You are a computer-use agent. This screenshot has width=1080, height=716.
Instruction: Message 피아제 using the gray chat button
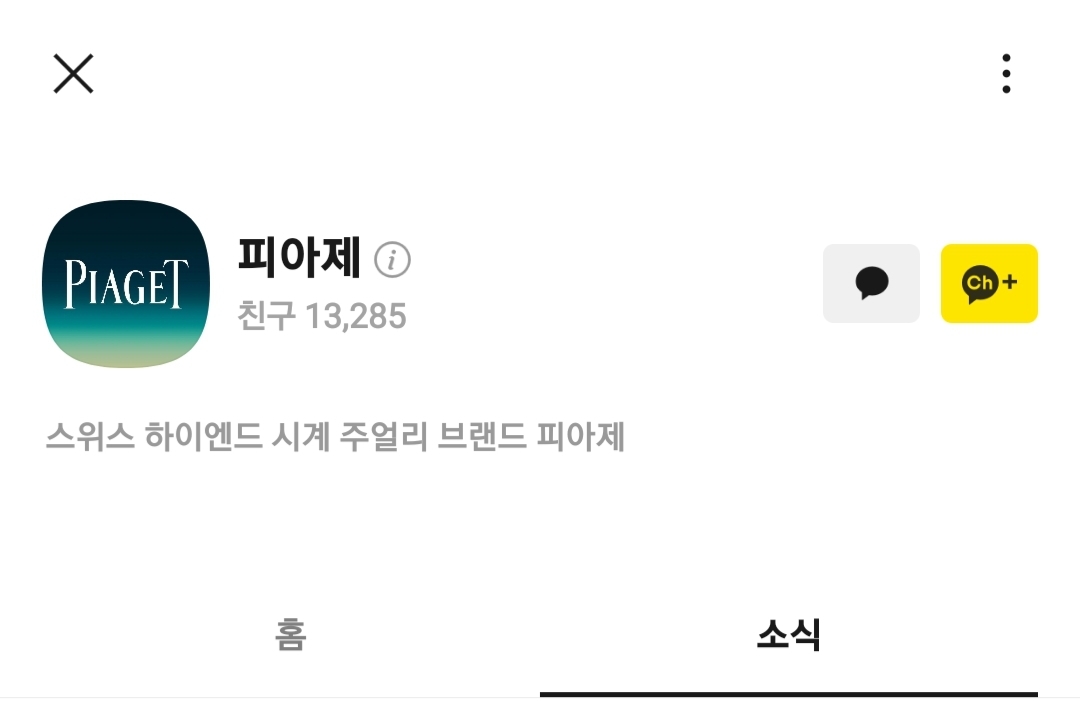pyautogui.click(x=871, y=283)
